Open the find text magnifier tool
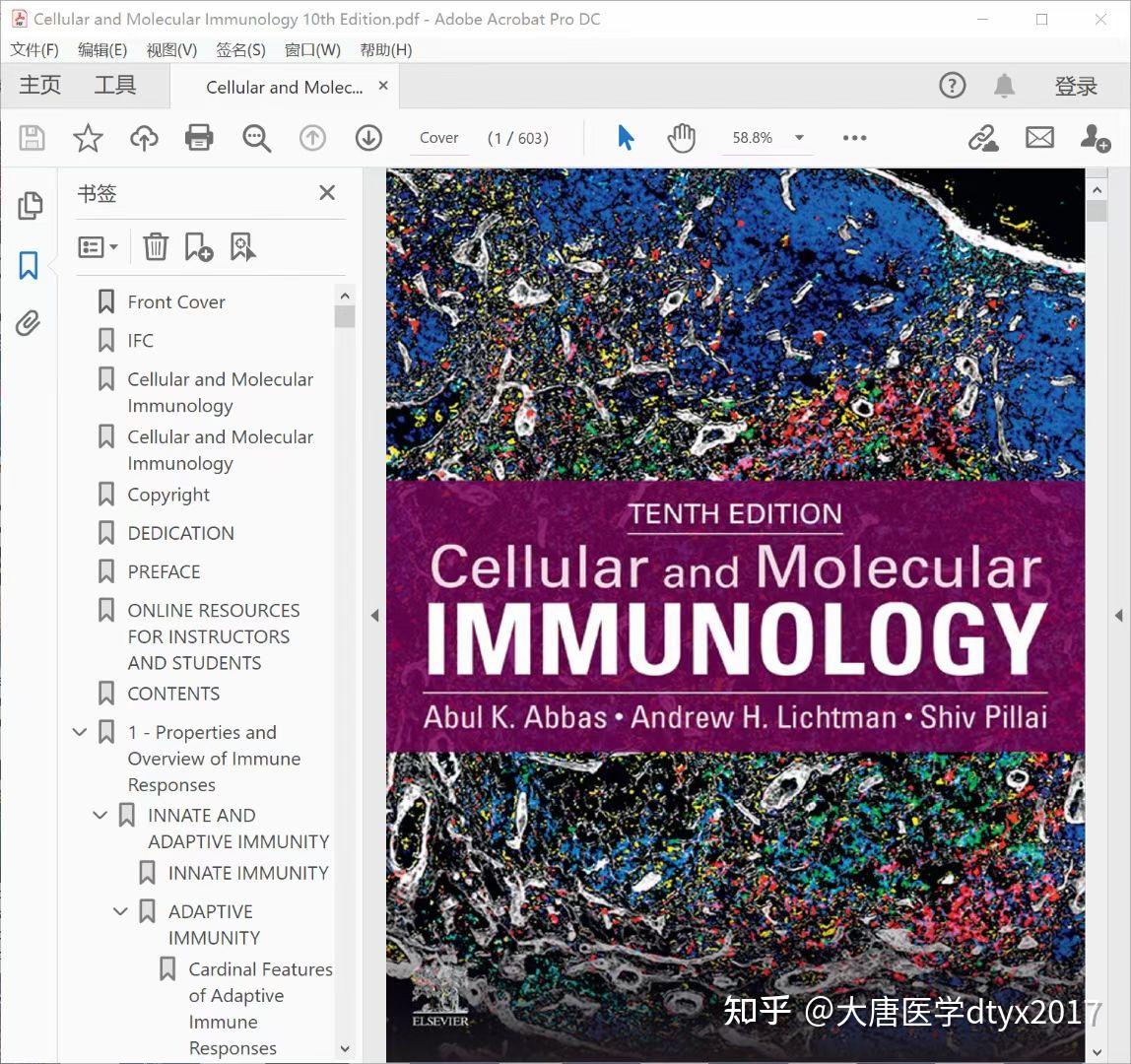The height and width of the screenshot is (1064, 1131). (x=257, y=137)
